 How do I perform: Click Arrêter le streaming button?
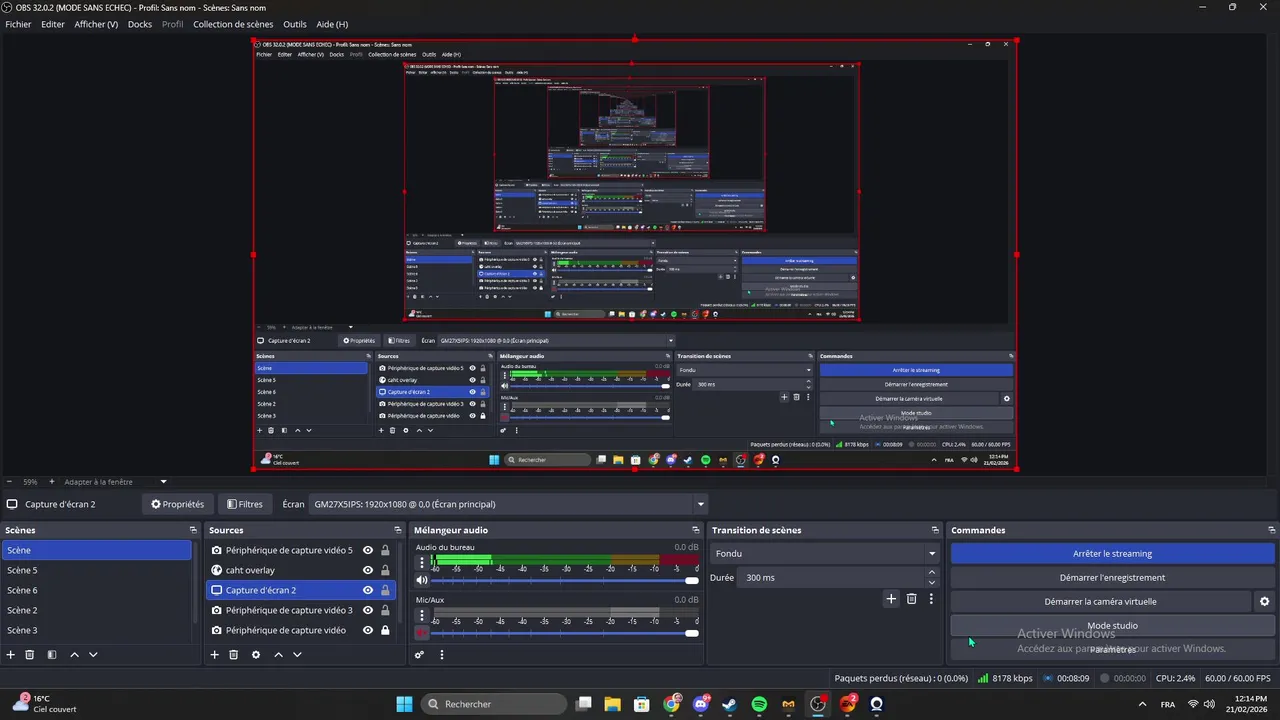tap(1112, 553)
